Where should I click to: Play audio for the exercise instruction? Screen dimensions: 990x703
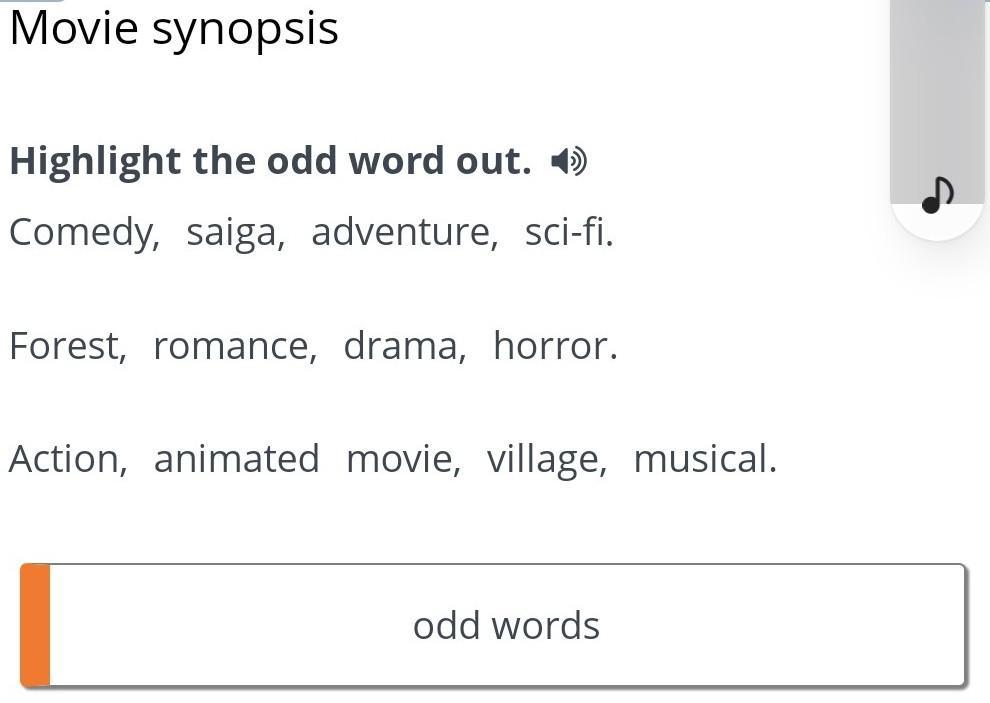click(x=569, y=161)
